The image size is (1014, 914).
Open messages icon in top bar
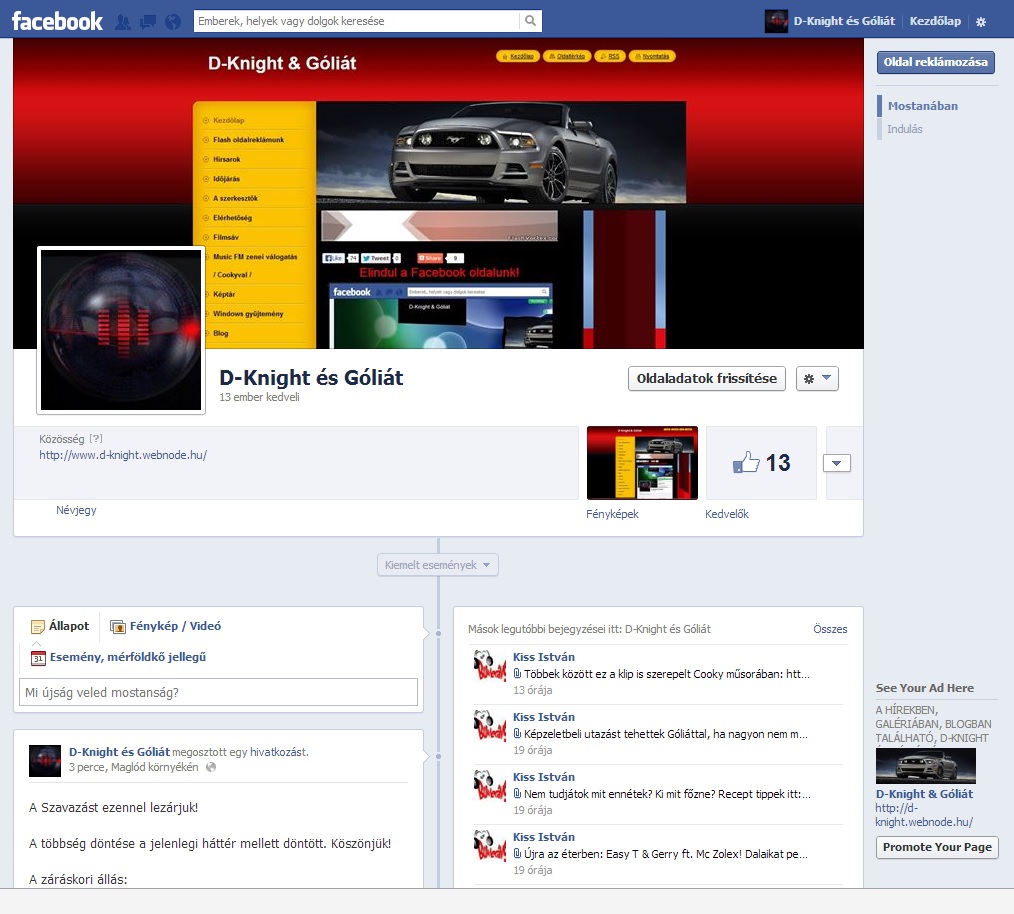(148, 22)
